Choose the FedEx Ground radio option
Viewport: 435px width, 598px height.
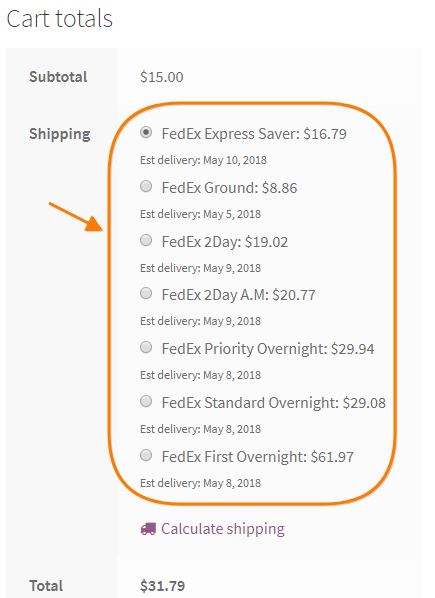click(146, 186)
